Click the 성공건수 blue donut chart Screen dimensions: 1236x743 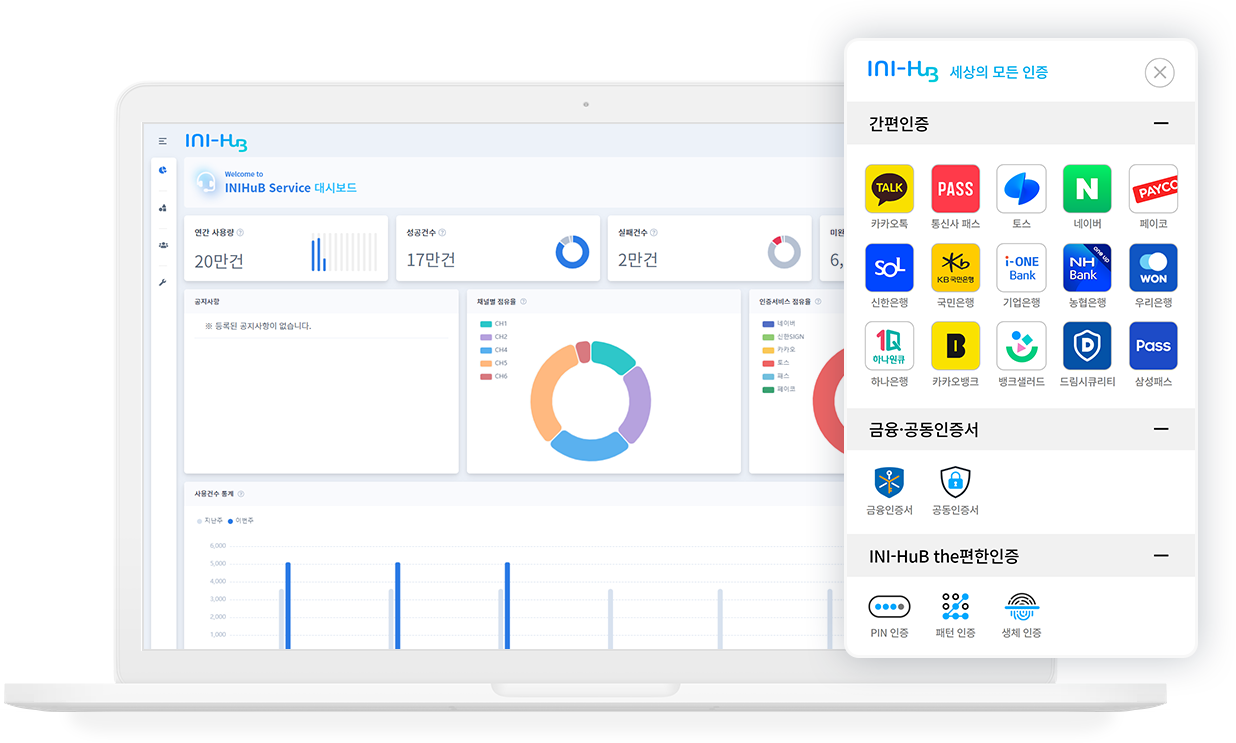pos(572,251)
